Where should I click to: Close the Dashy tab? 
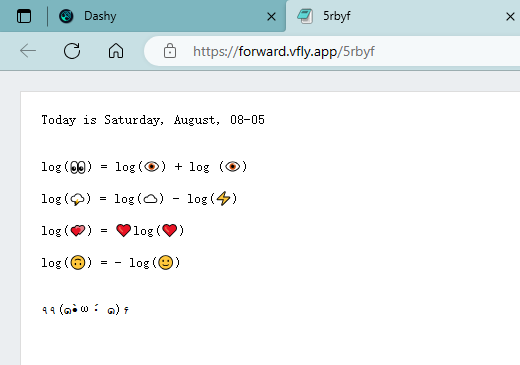coord(271,16)
